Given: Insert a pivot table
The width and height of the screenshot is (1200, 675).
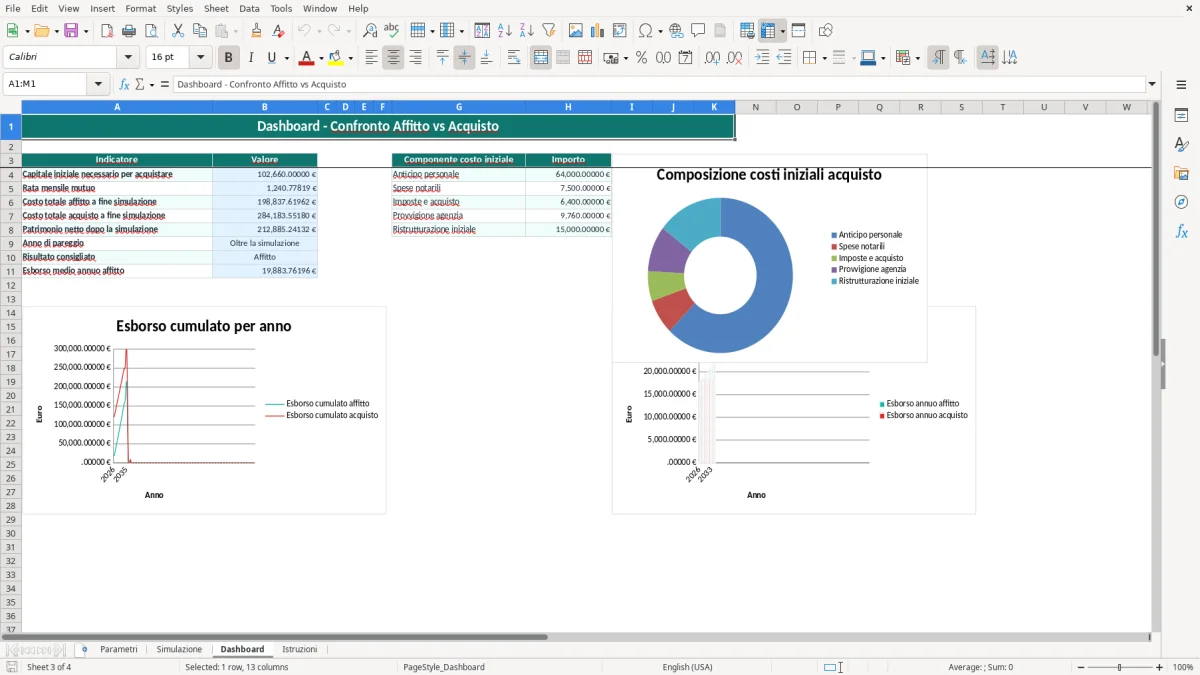Looking at the screenshot, I should pos(620,31).
